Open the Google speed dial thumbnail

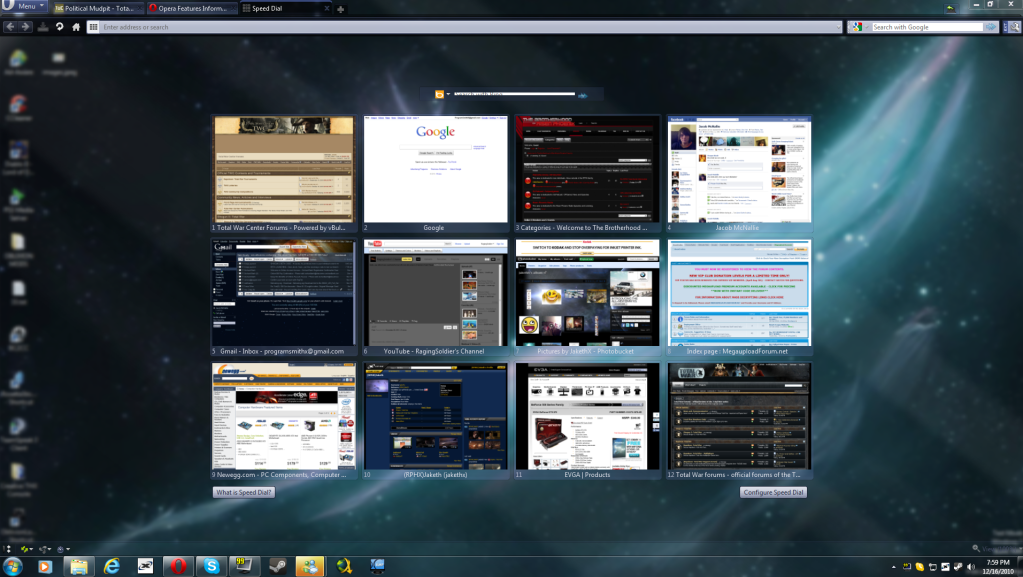pyautogui.click(x=435, y=169)
